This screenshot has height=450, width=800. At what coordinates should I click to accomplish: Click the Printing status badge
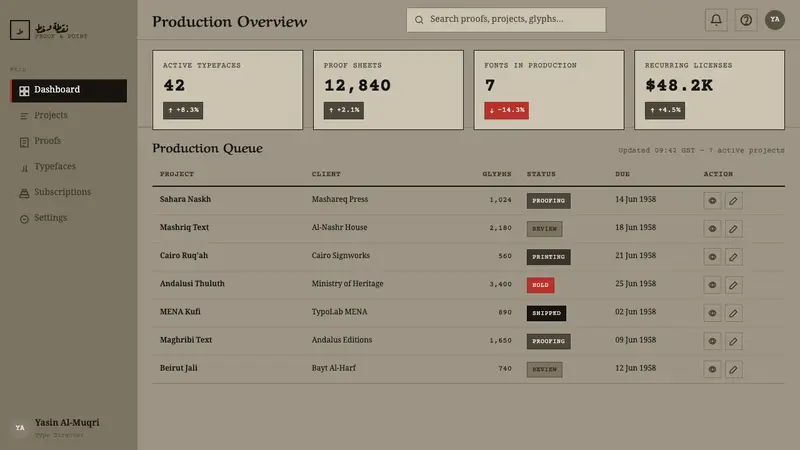548,257
